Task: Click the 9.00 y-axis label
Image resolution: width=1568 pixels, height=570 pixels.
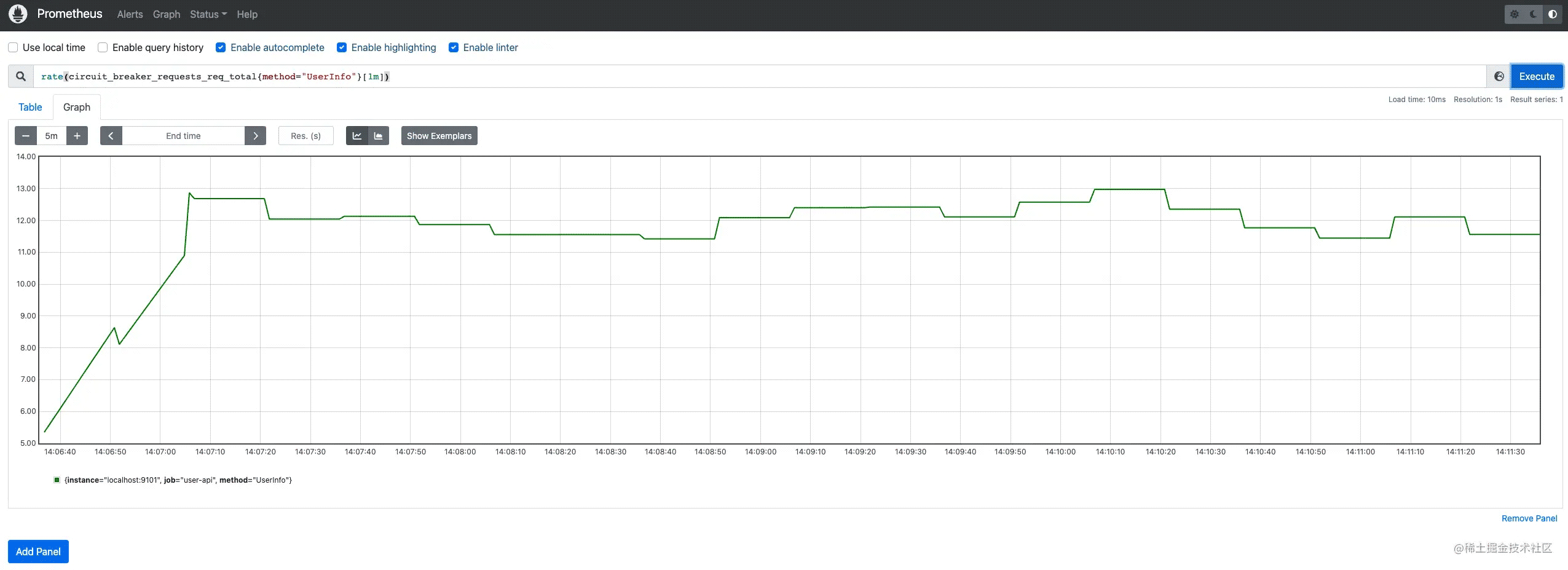Action: [28, 315]
